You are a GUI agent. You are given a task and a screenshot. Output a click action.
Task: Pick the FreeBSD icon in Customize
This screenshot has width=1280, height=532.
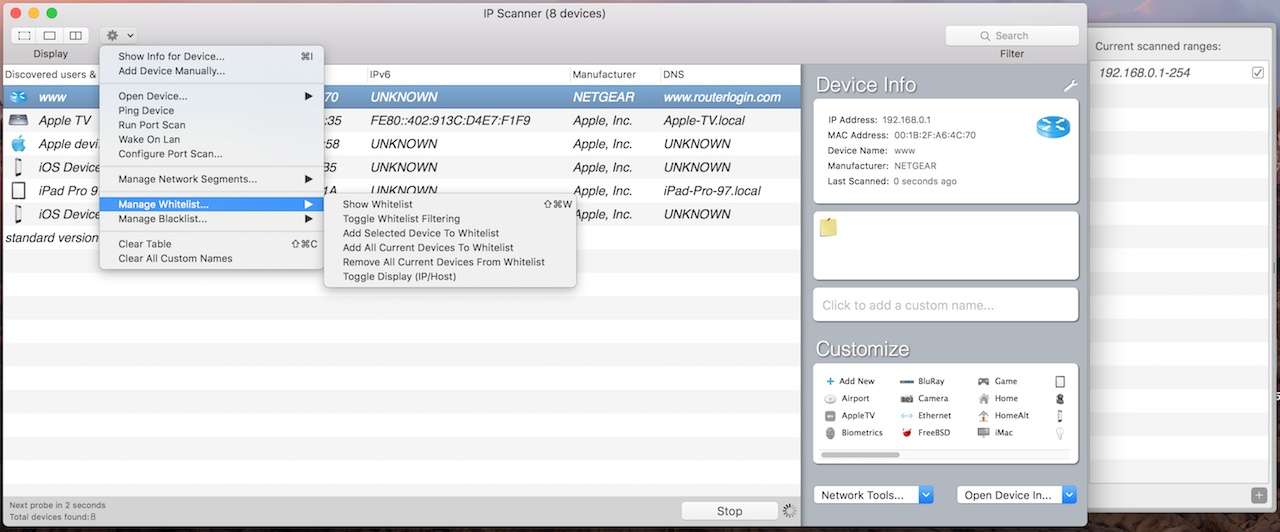[907, 432]
